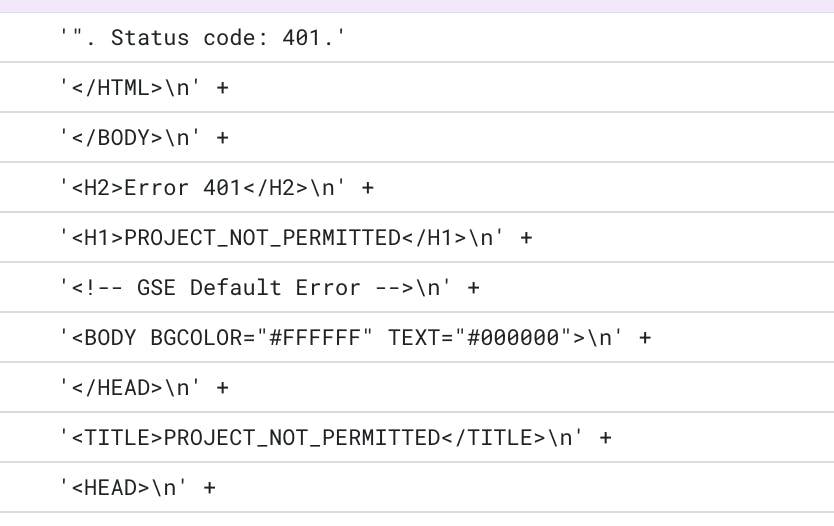Click the word 'Default' in GSE comment

tap(236, 288)
